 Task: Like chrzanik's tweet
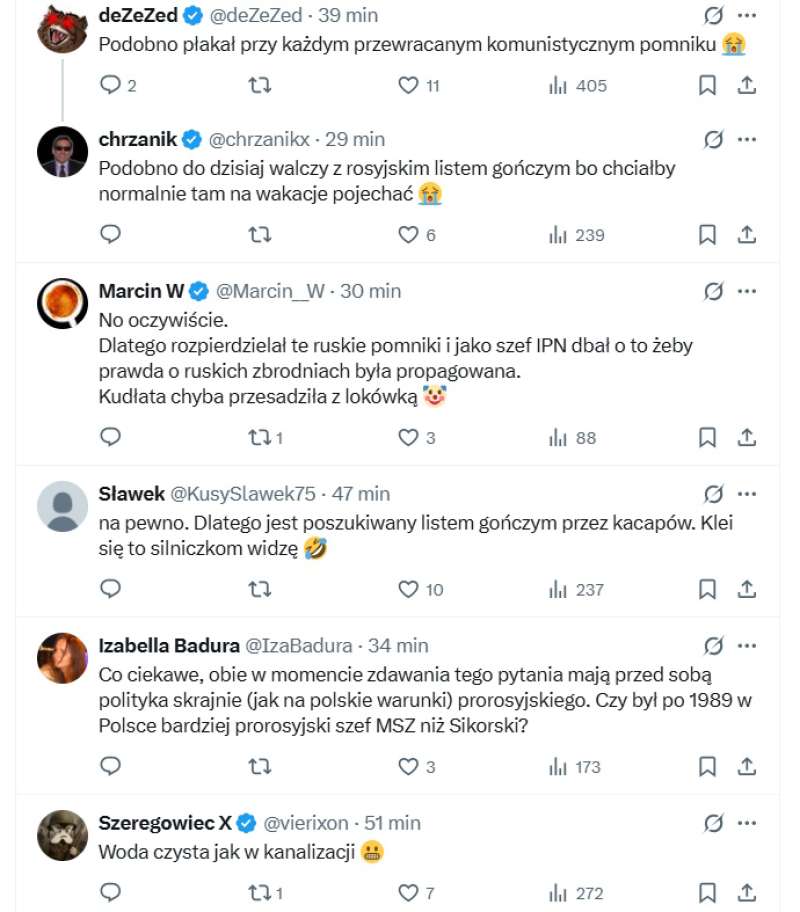coord(408,235)
